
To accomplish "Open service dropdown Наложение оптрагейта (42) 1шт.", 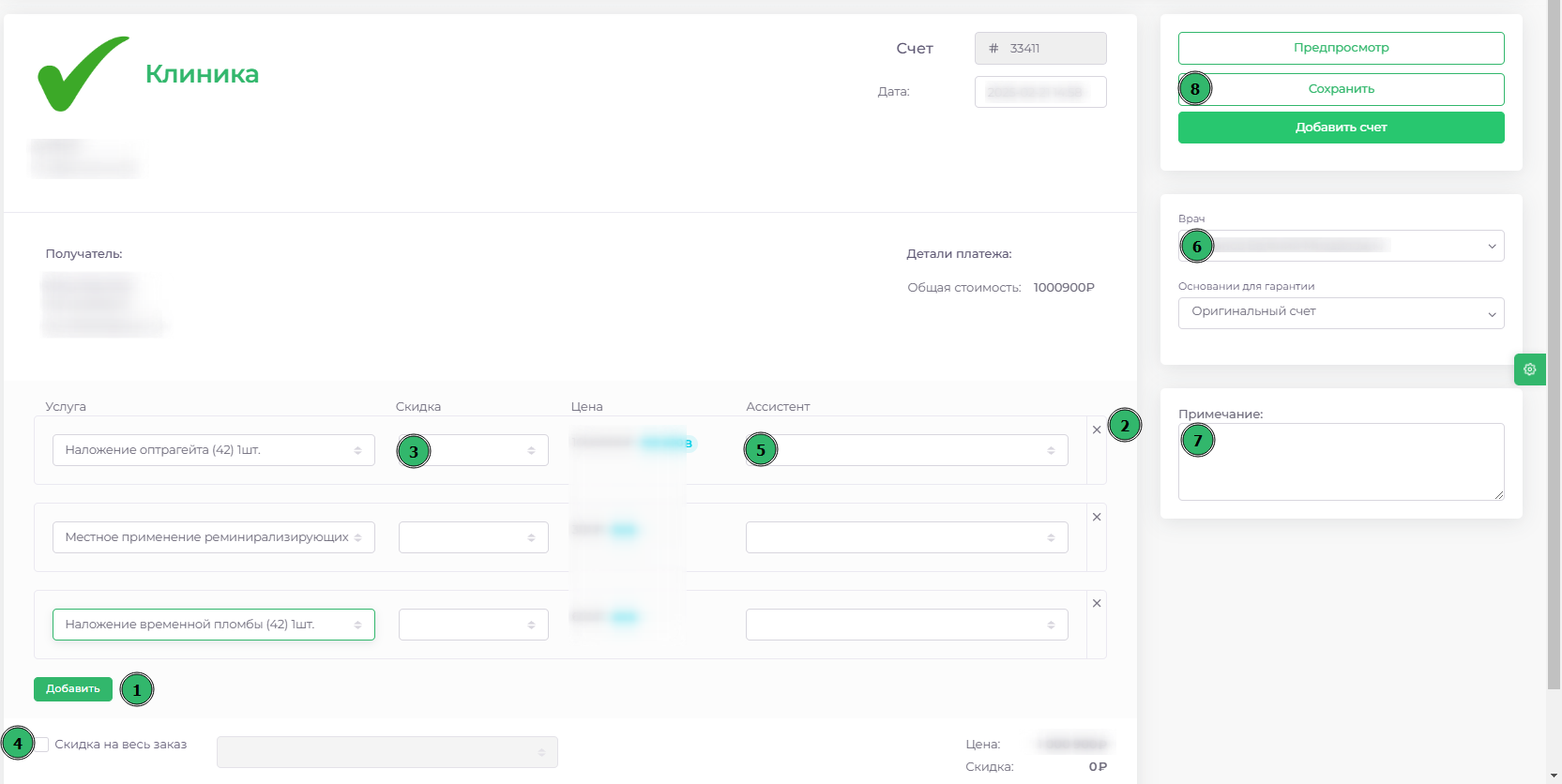I will (x=214, y=450).
